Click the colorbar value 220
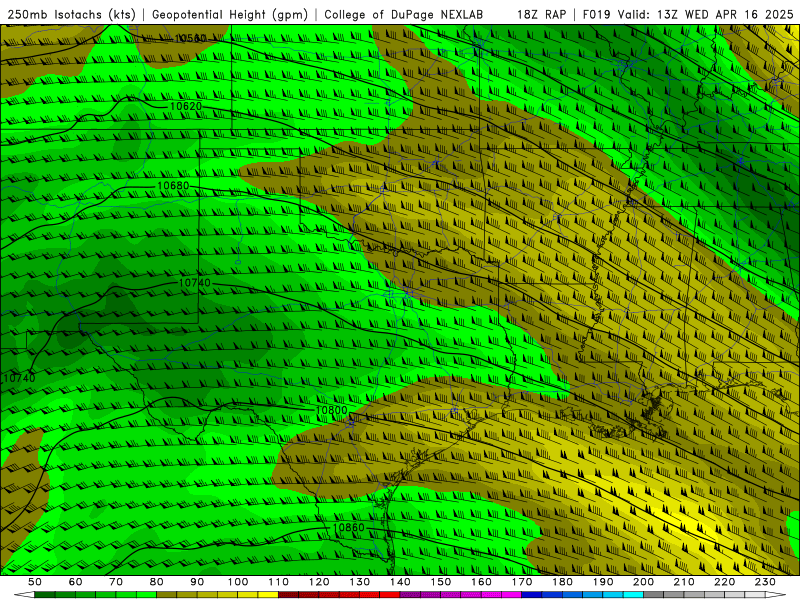Viewport: 800px width, 600px height. (724, 582)
